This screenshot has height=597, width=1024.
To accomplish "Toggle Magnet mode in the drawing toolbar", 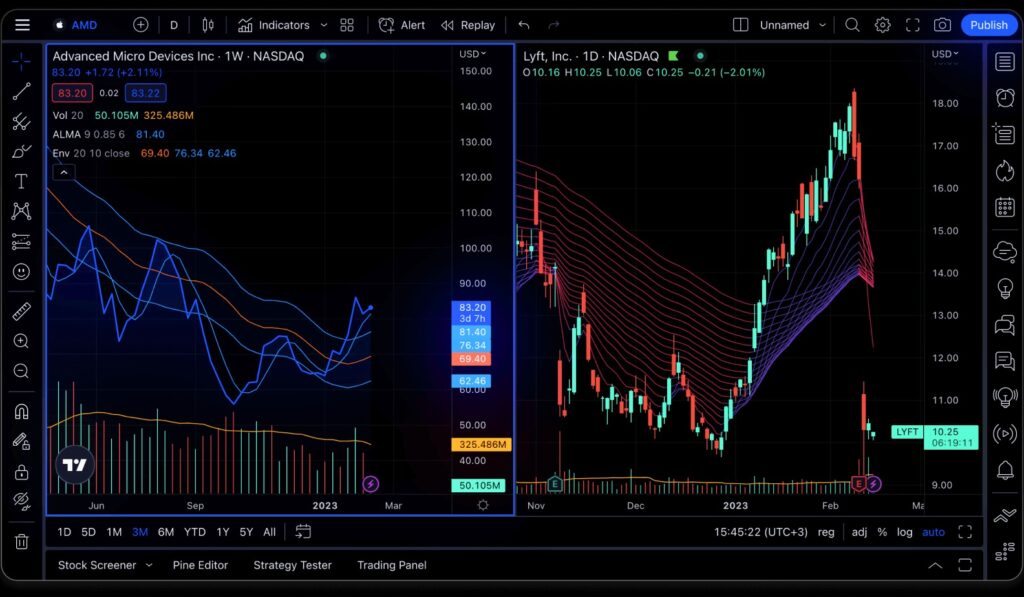I will pyautogui.click(x=21, y=411).
